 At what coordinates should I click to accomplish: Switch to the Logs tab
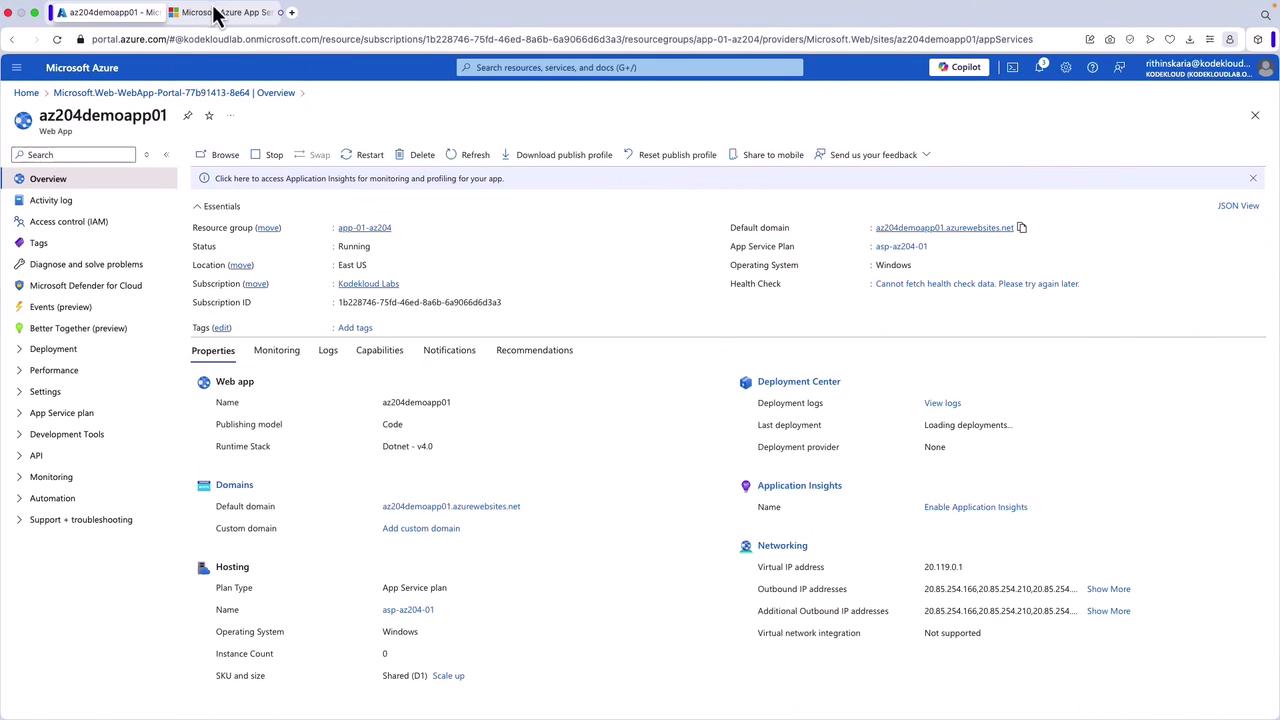coord(328,350)
